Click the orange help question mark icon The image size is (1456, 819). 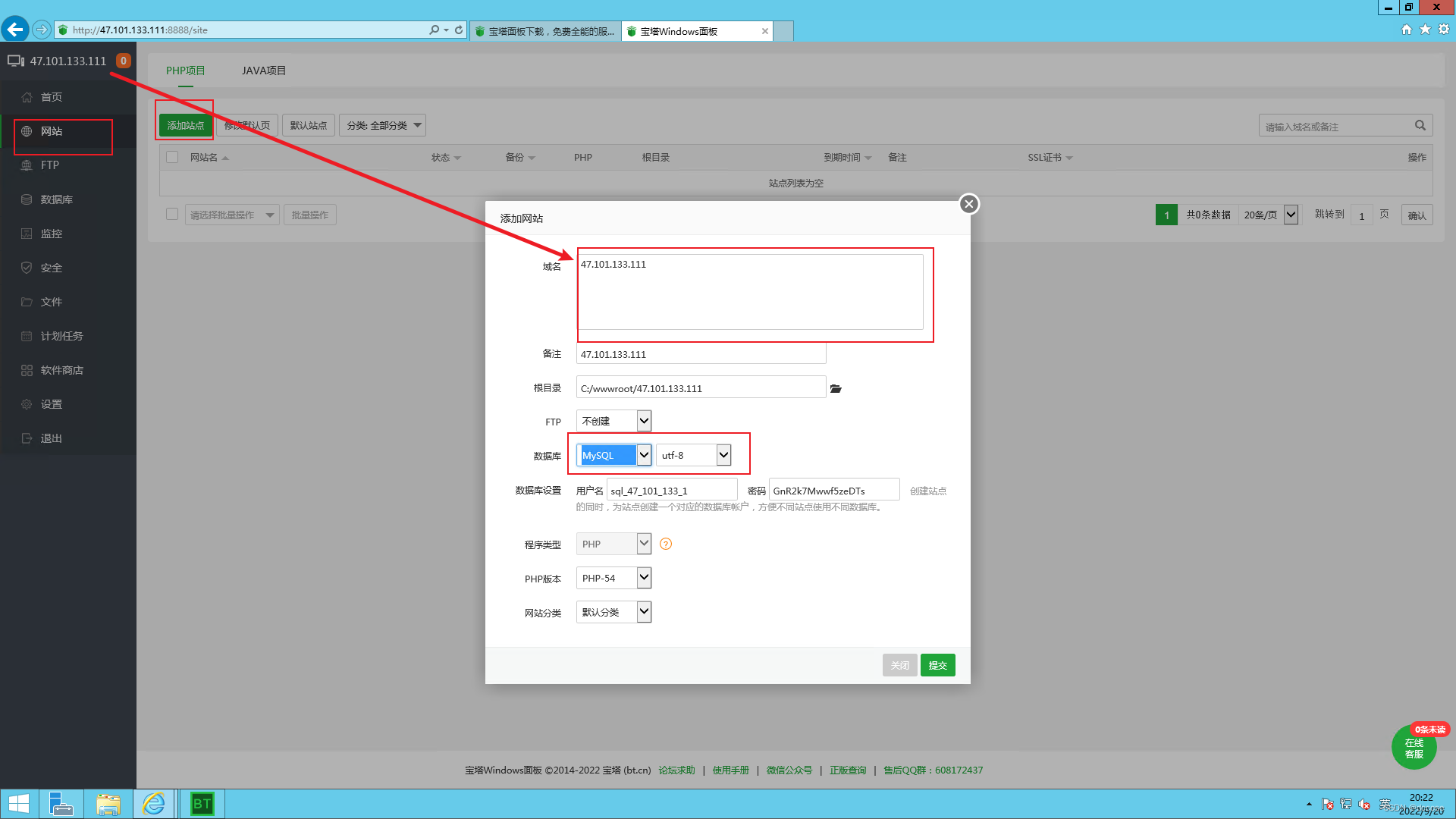666,544
